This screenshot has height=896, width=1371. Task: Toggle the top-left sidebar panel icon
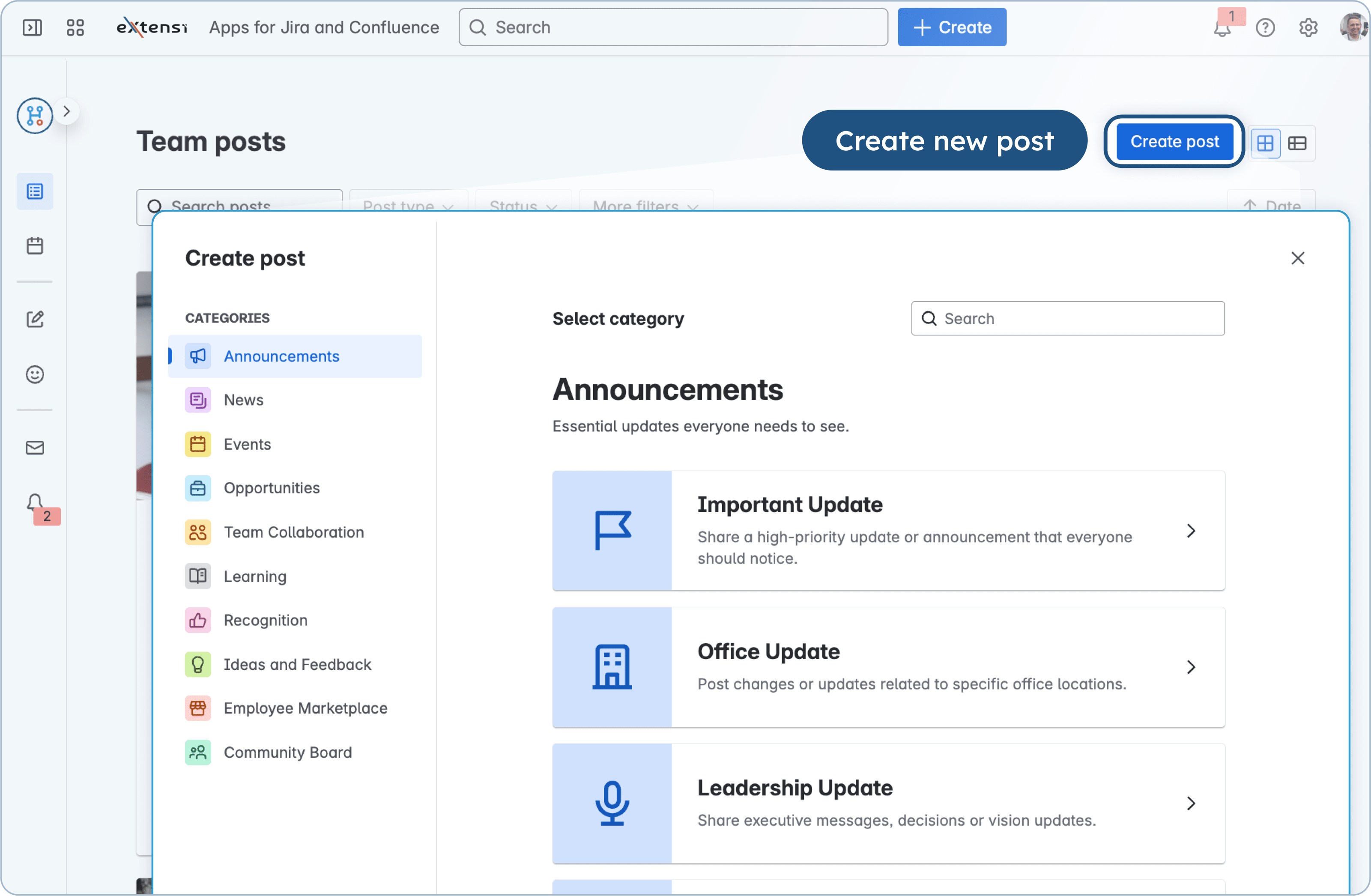click(32, 28)
